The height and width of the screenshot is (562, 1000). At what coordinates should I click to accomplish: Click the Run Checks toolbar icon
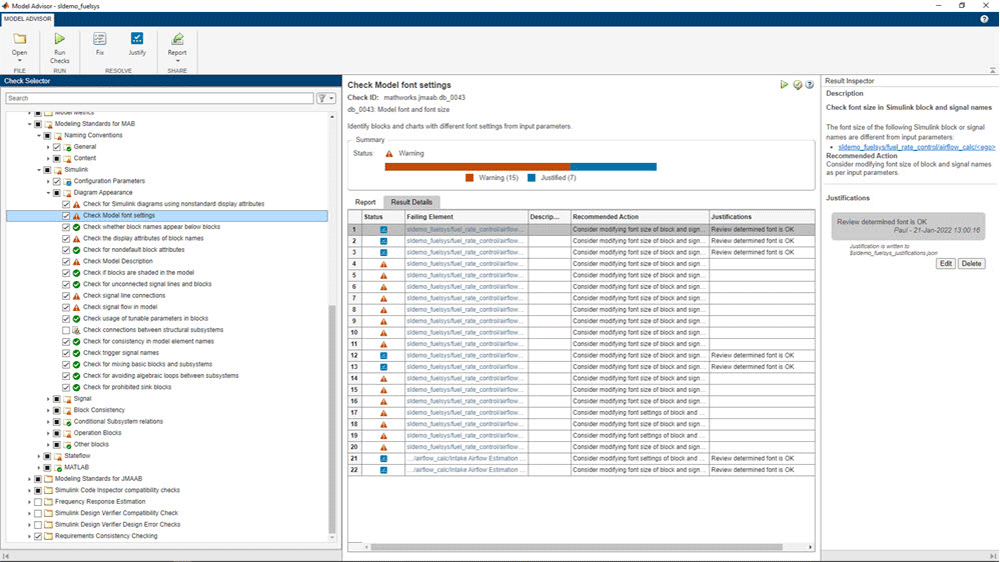(59, 40)
